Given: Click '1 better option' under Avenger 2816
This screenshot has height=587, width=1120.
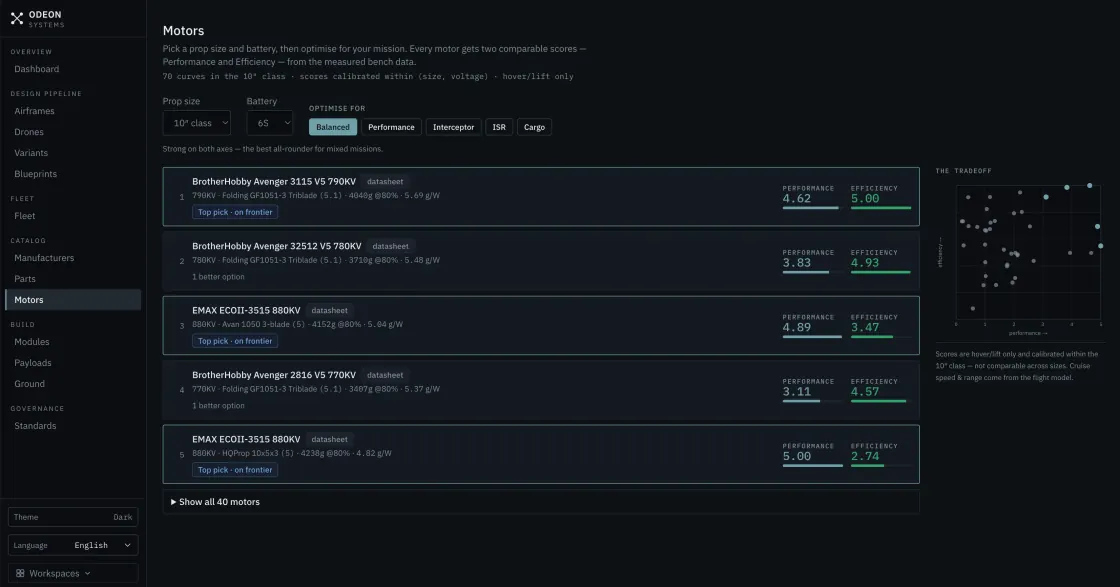Looking at the screenshot, I should click(218, 406).
